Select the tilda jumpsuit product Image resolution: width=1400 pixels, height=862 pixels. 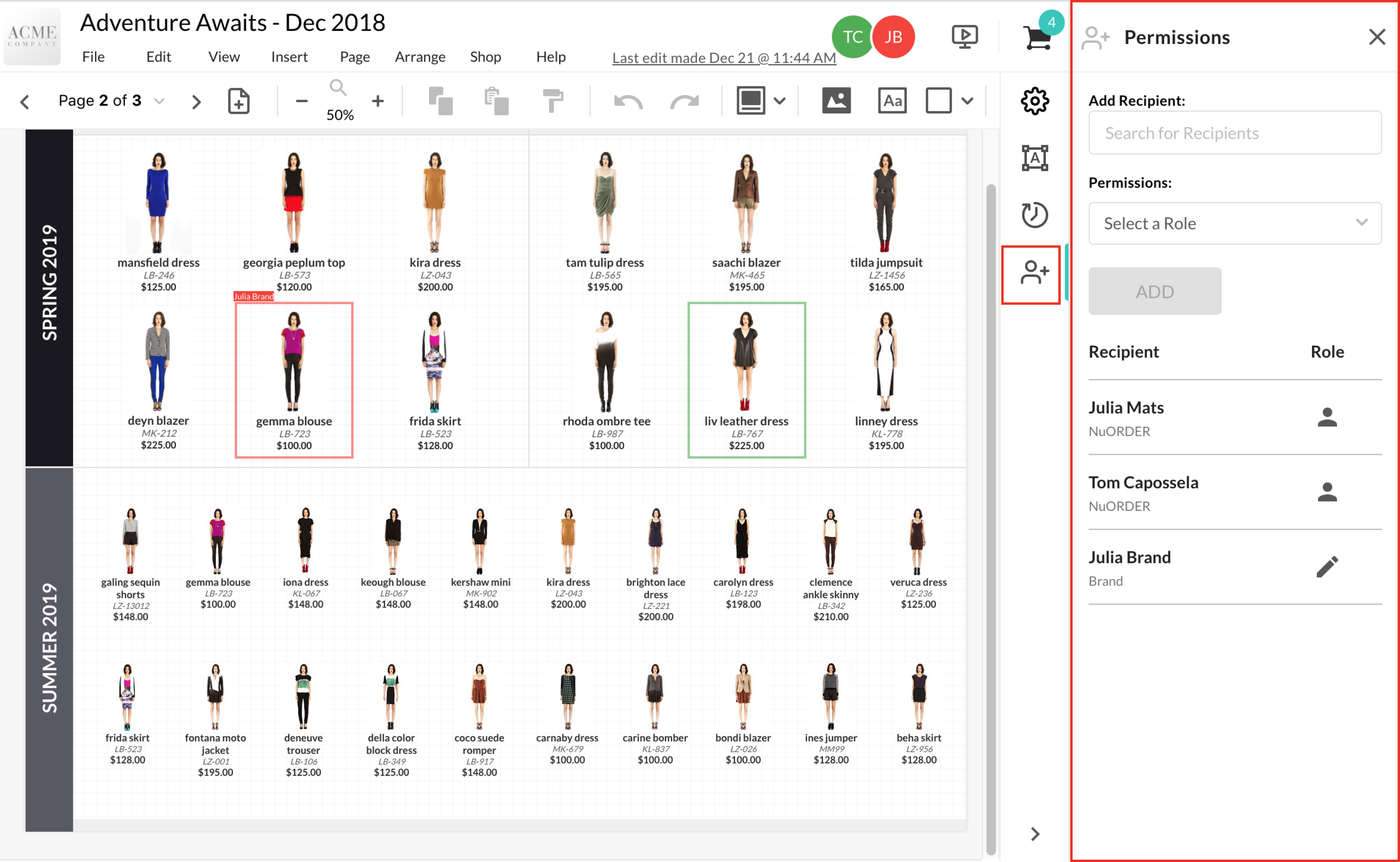(x=886, y=222)
